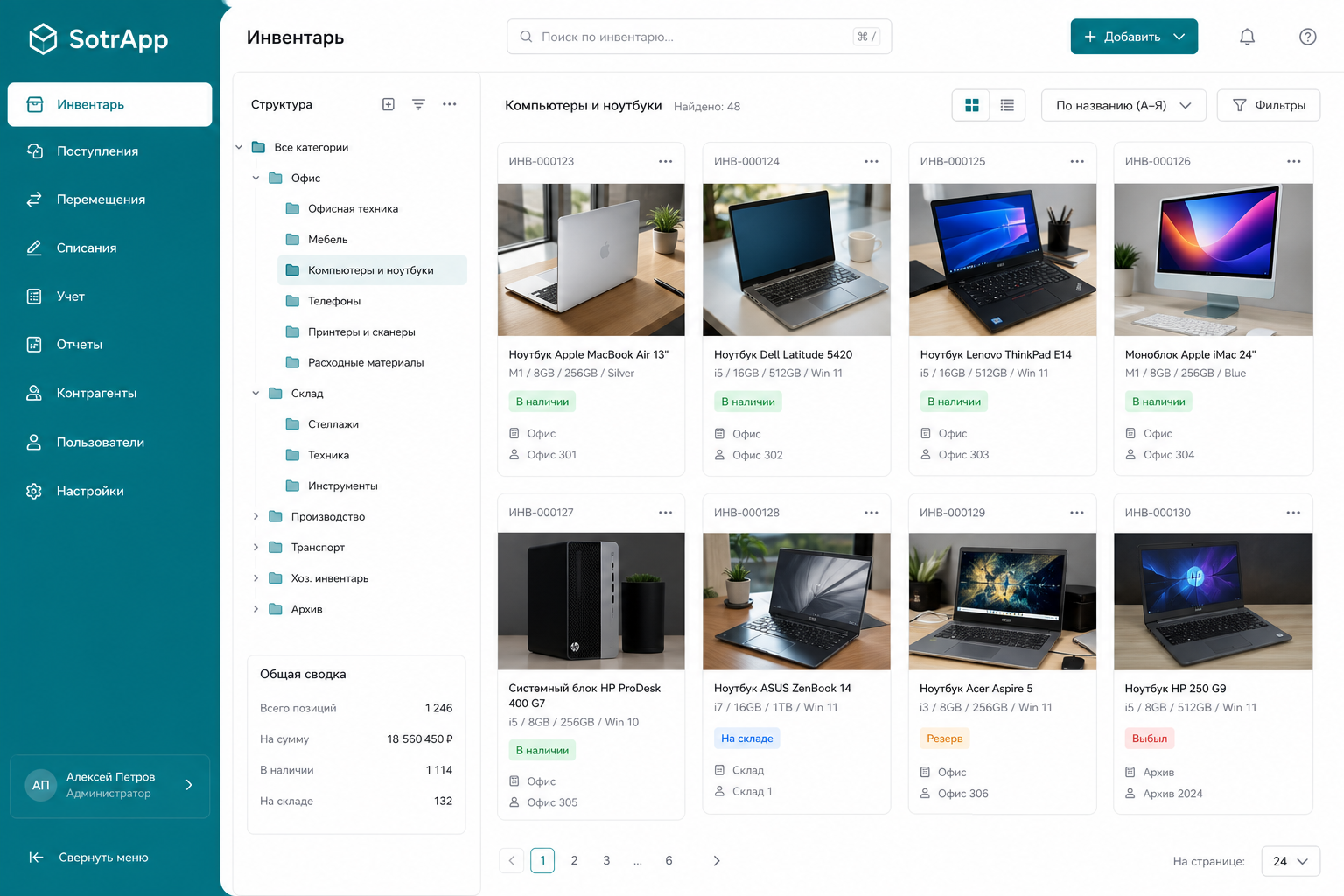
Task: Go to page 3
Action: [606, 861]
